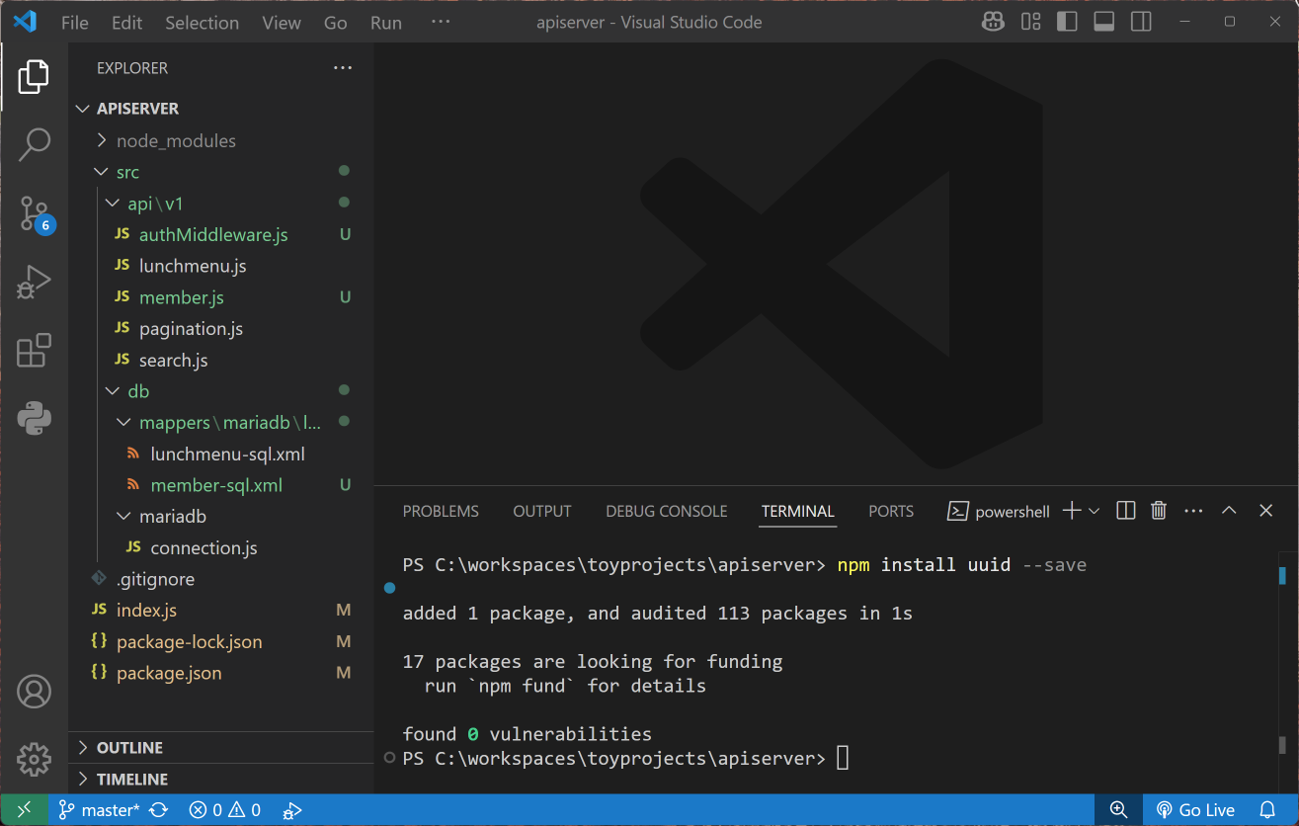Screen dimensions: 1299x826
Task: Click the powershell terminal label
Action: 998,511
